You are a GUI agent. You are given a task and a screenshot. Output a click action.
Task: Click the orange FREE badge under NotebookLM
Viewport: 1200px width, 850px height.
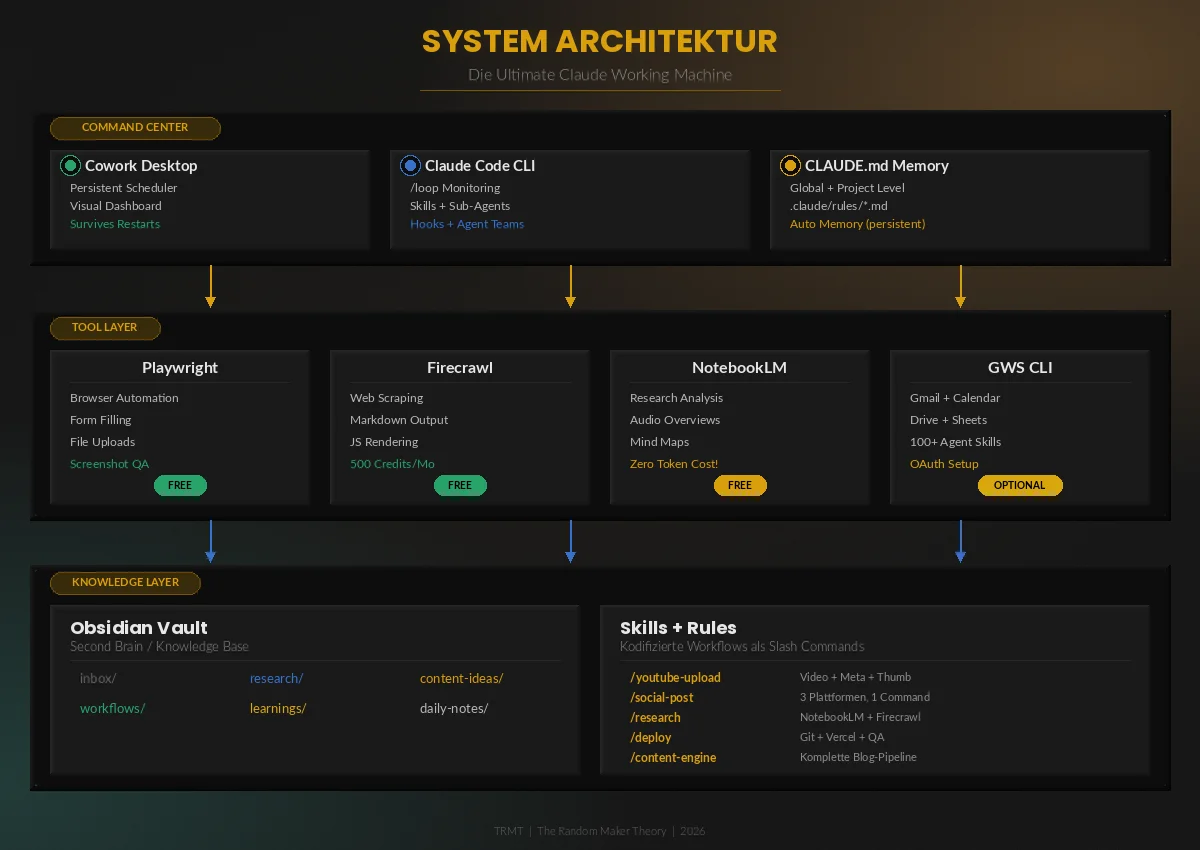pyautogui.click(x=740, y=485)
